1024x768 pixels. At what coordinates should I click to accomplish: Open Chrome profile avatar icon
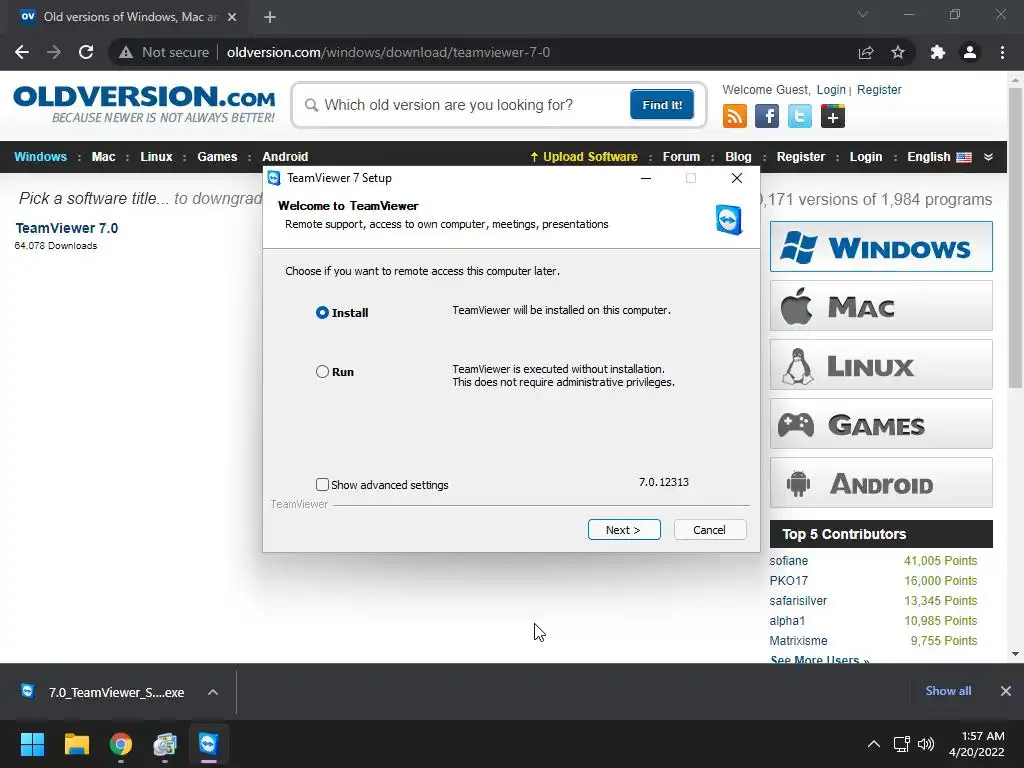coord(970,52)
